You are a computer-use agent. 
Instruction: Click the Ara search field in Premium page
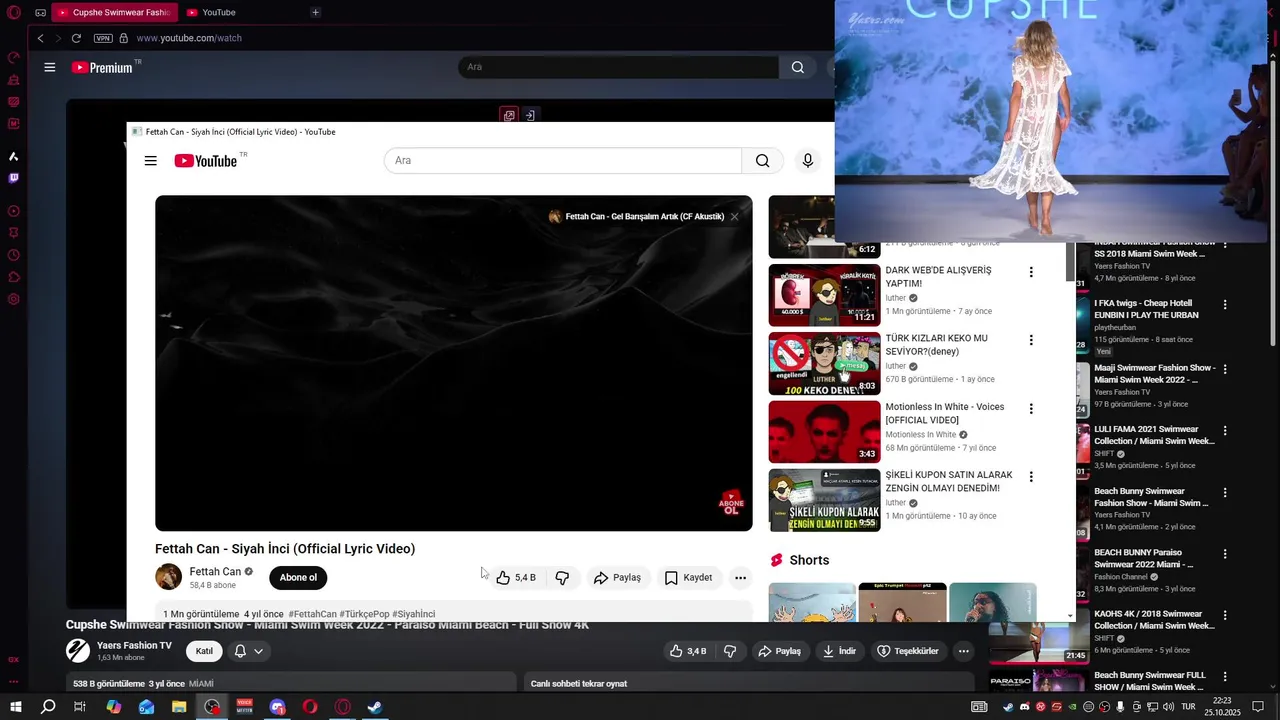coord(618,67)
